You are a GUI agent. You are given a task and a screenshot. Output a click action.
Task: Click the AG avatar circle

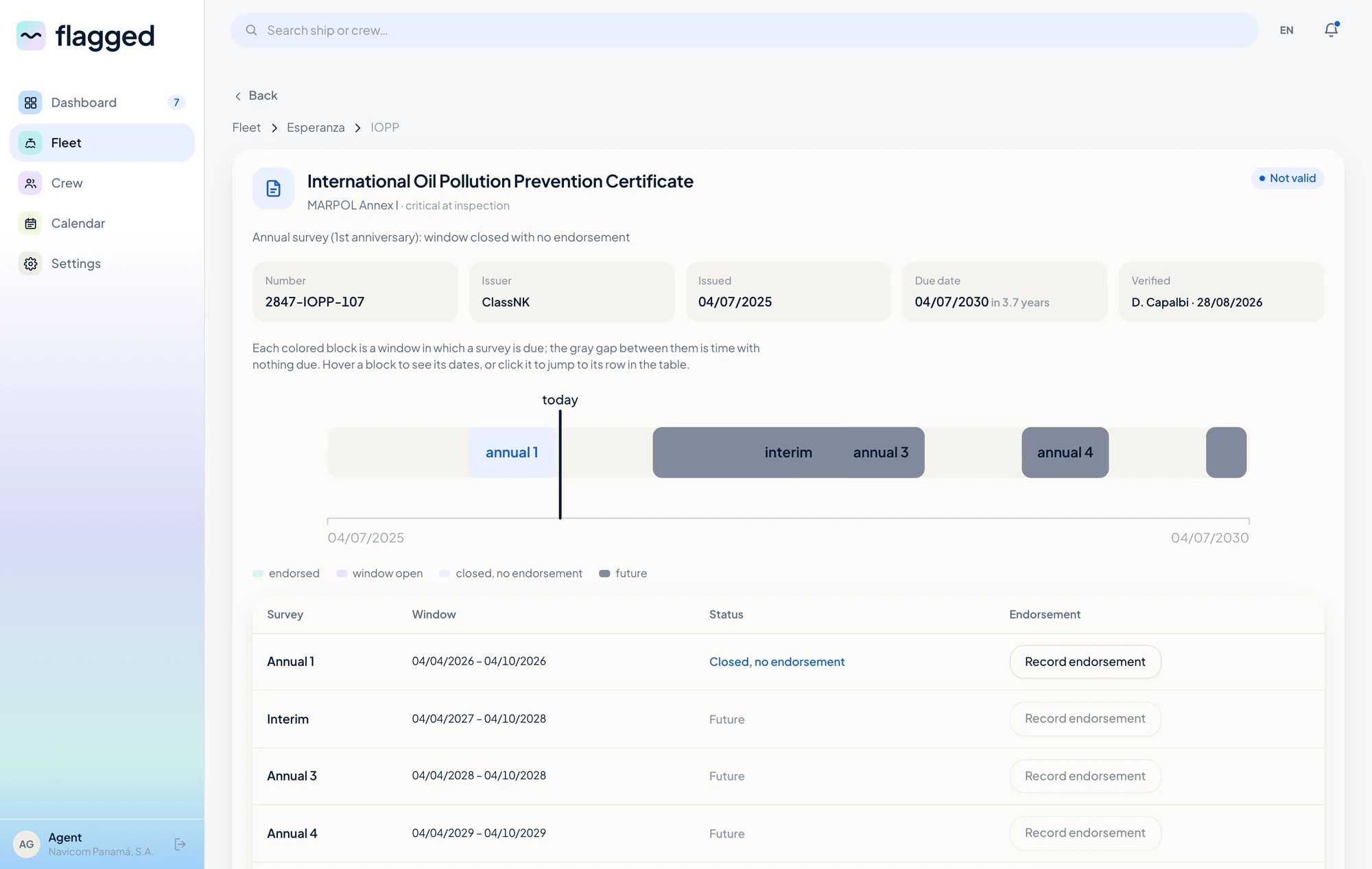[27, 844]
